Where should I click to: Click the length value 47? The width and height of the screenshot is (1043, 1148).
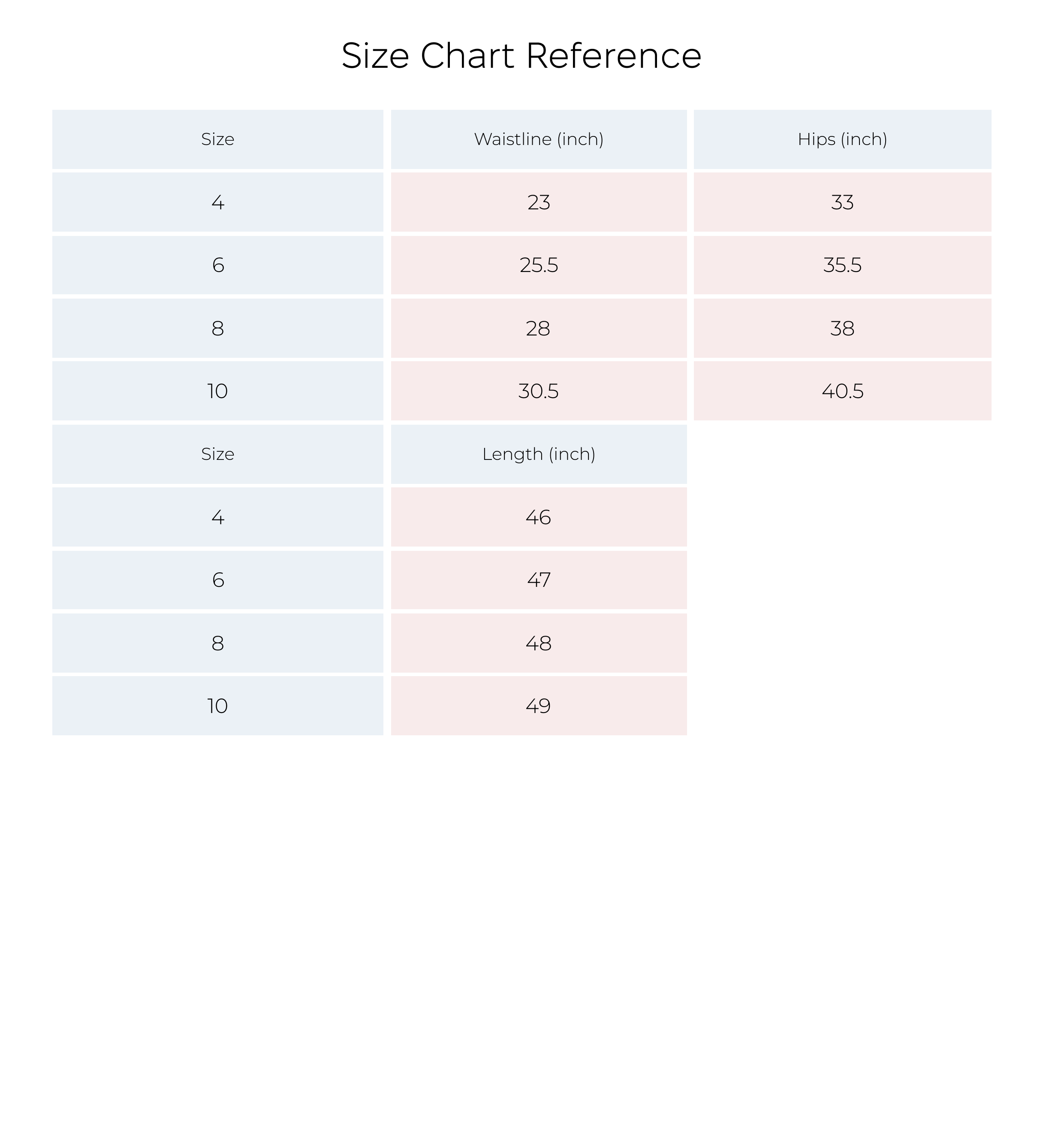click(x=539, y=580)
